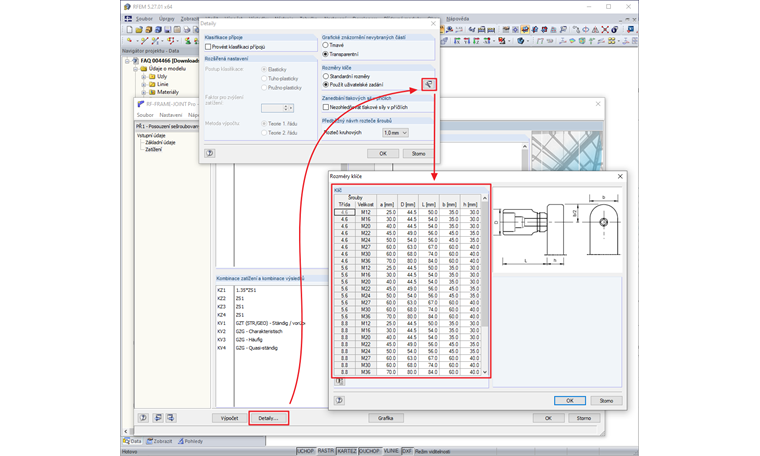Switch to the Pohledy navigator tab

coord(190,441)
